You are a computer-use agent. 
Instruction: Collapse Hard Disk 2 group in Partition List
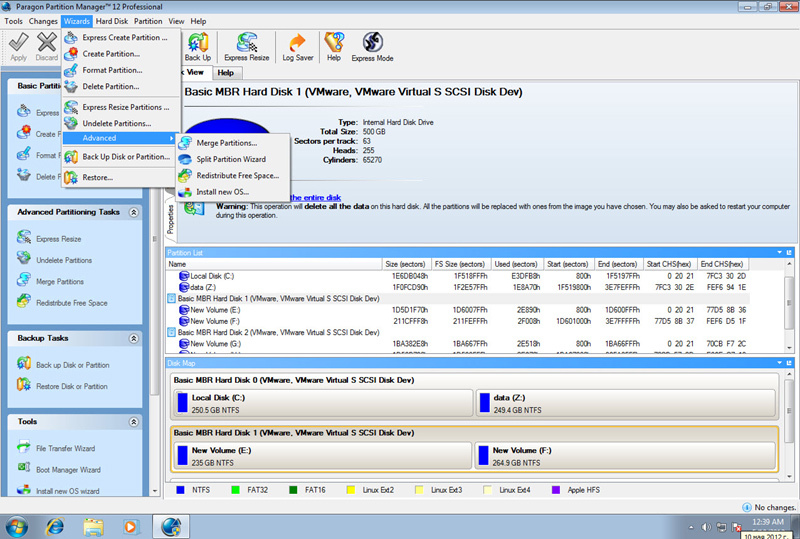[x=172, y=332]
